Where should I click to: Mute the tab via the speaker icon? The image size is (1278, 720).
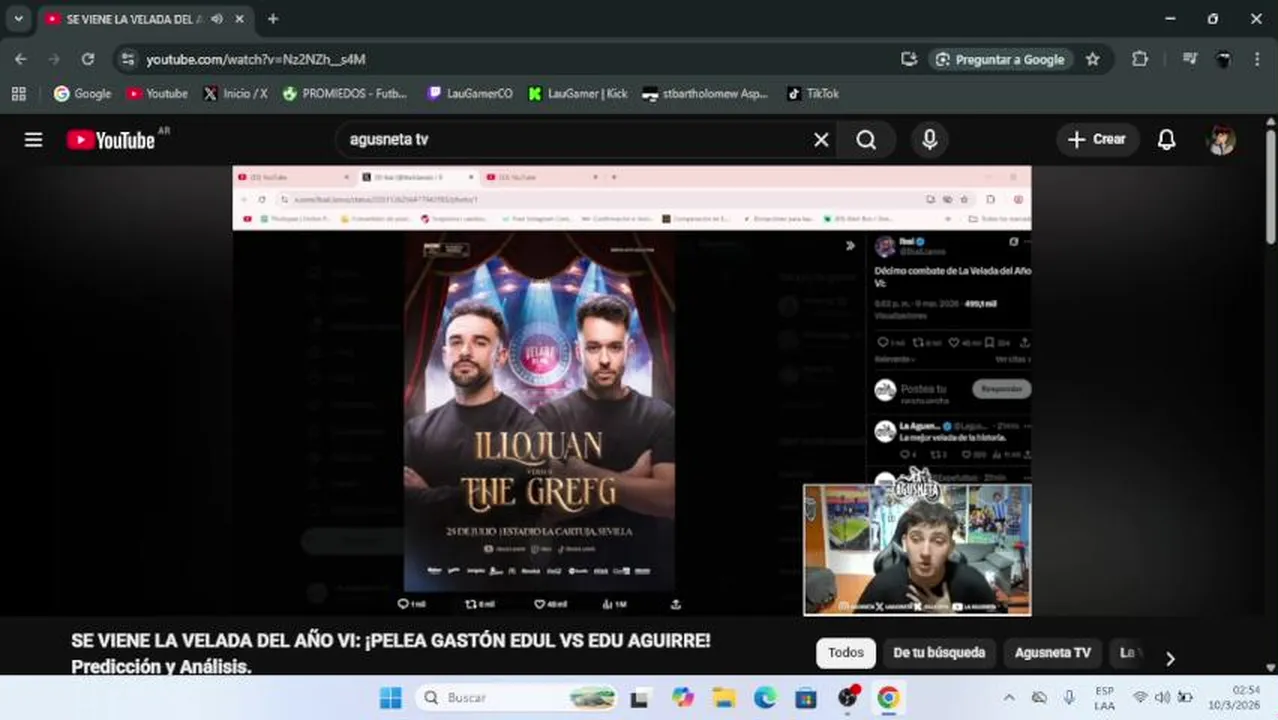(217, 19)
